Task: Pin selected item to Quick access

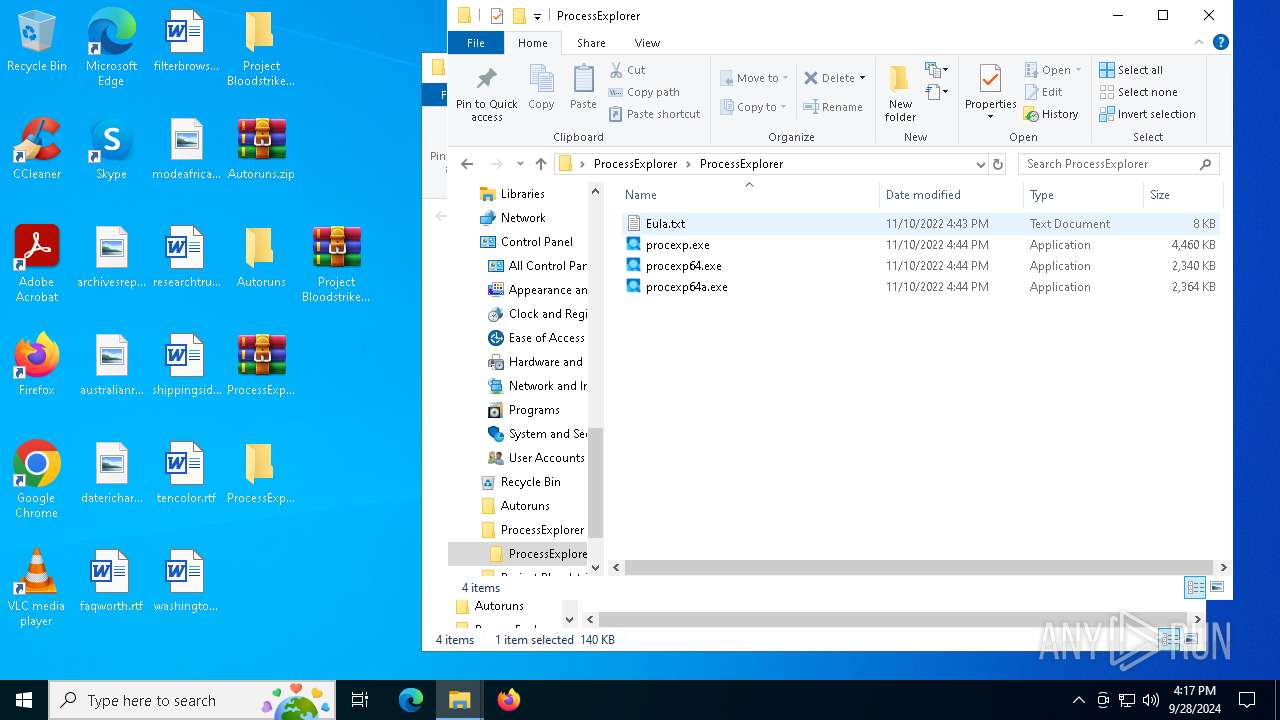Action: click(x=487, y=94)
